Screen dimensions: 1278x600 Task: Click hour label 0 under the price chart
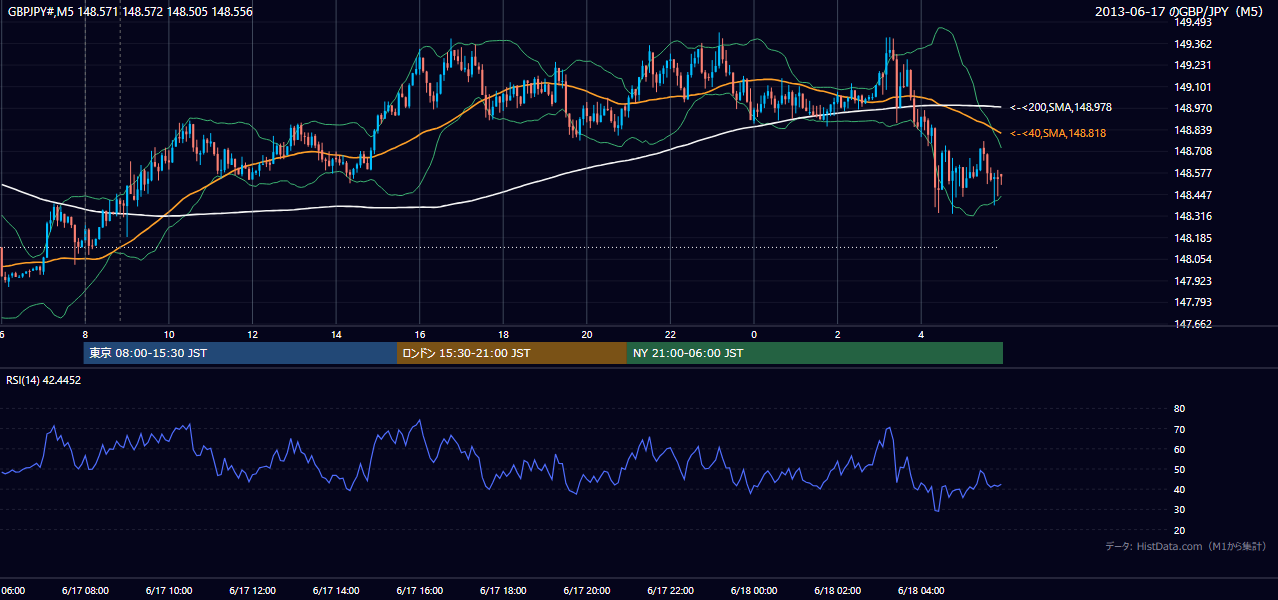pyautogui.click(x=754, y=334)
